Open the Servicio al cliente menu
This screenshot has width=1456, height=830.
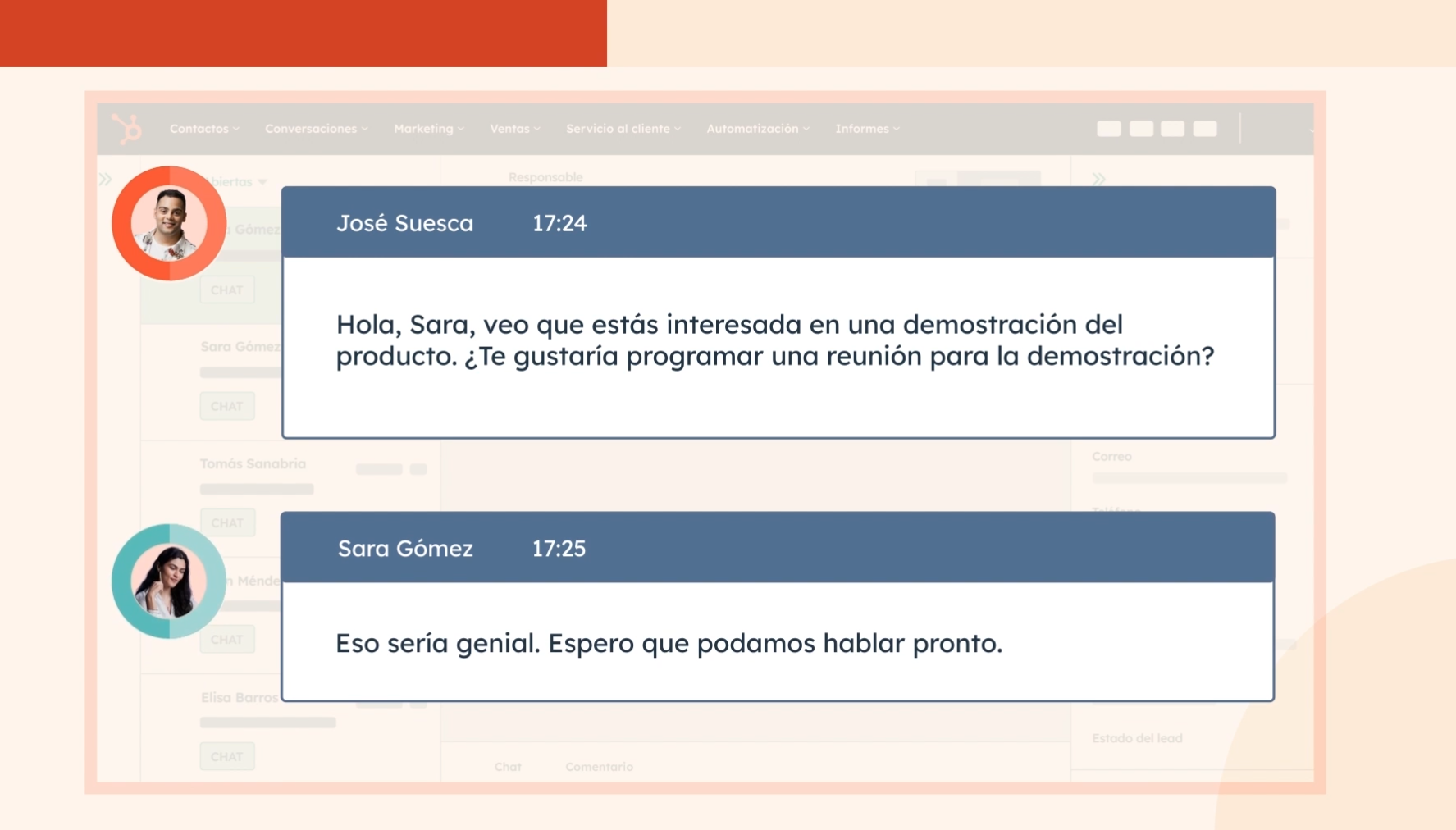623,129
